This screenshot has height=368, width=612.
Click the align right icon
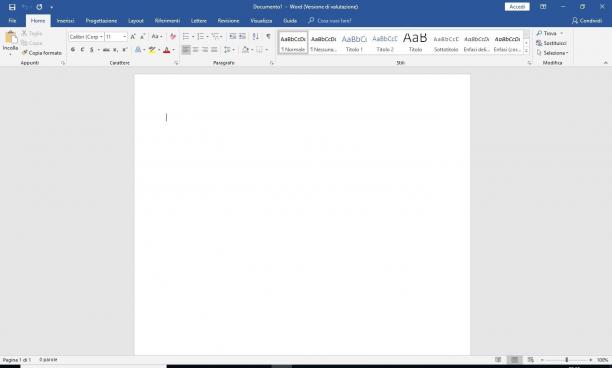(205, 50)
